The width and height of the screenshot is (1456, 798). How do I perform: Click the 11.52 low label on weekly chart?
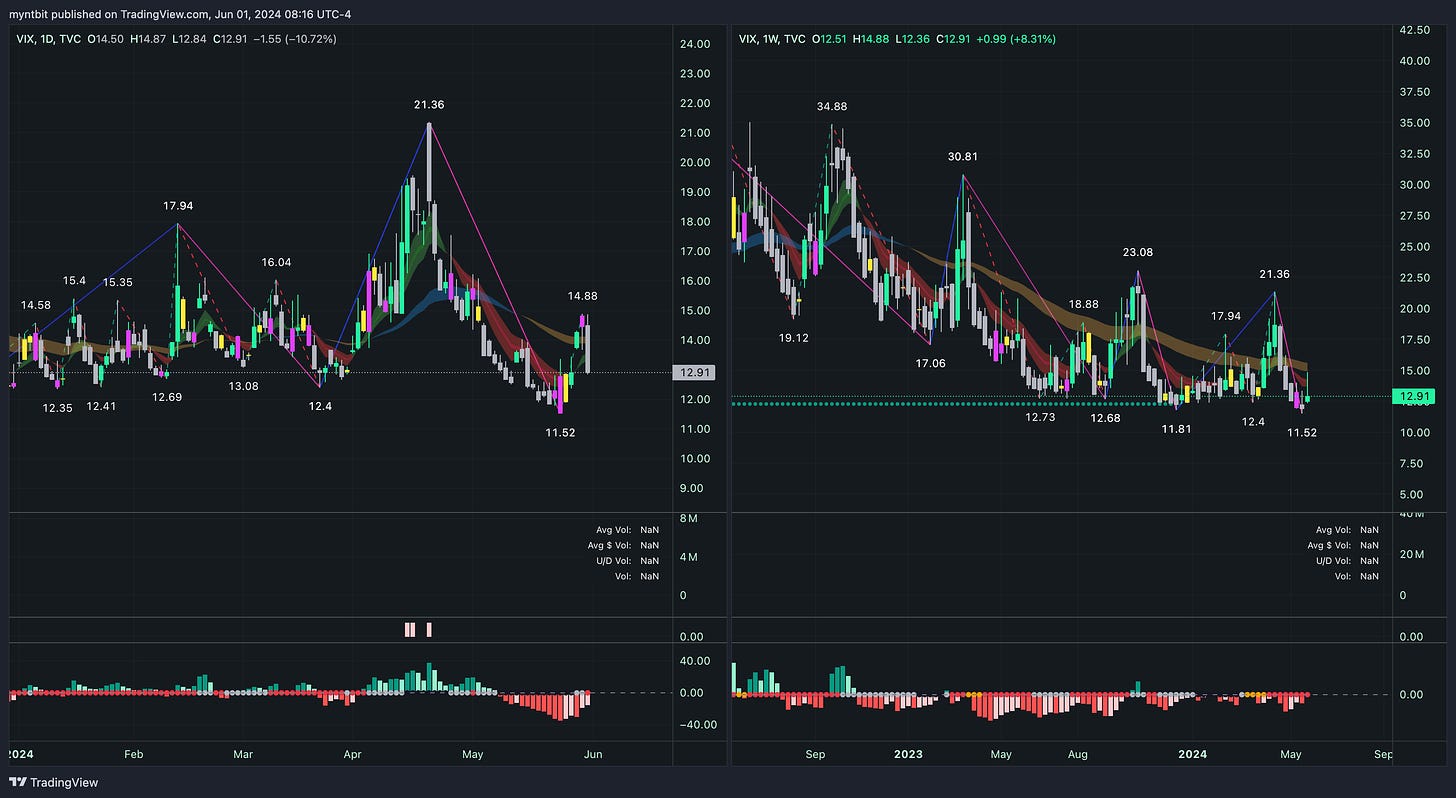click(x=1301, y=433)
